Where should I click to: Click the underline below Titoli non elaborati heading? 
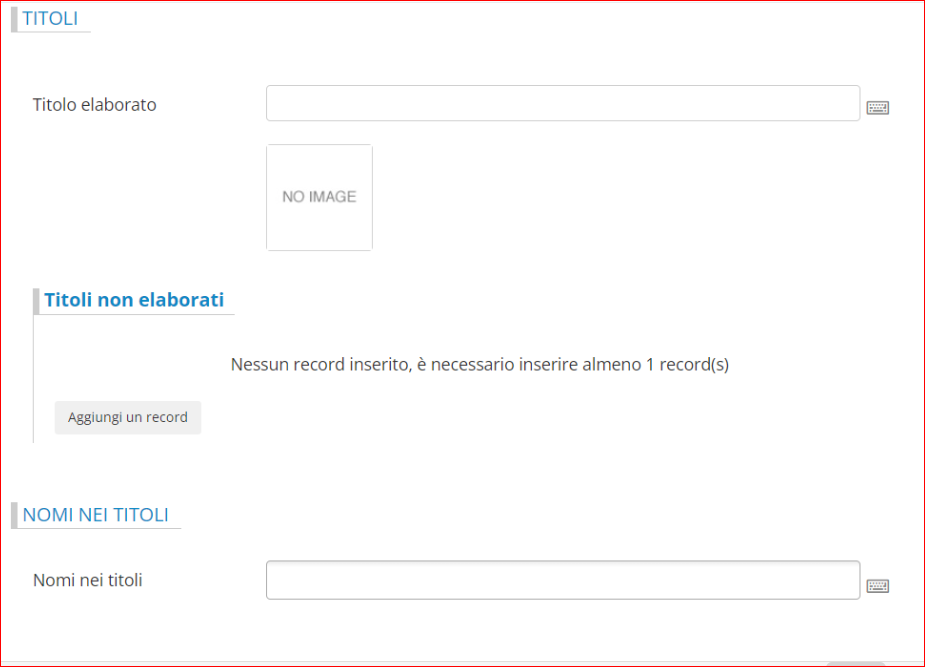pyautogui.click(x=140, y=315)
